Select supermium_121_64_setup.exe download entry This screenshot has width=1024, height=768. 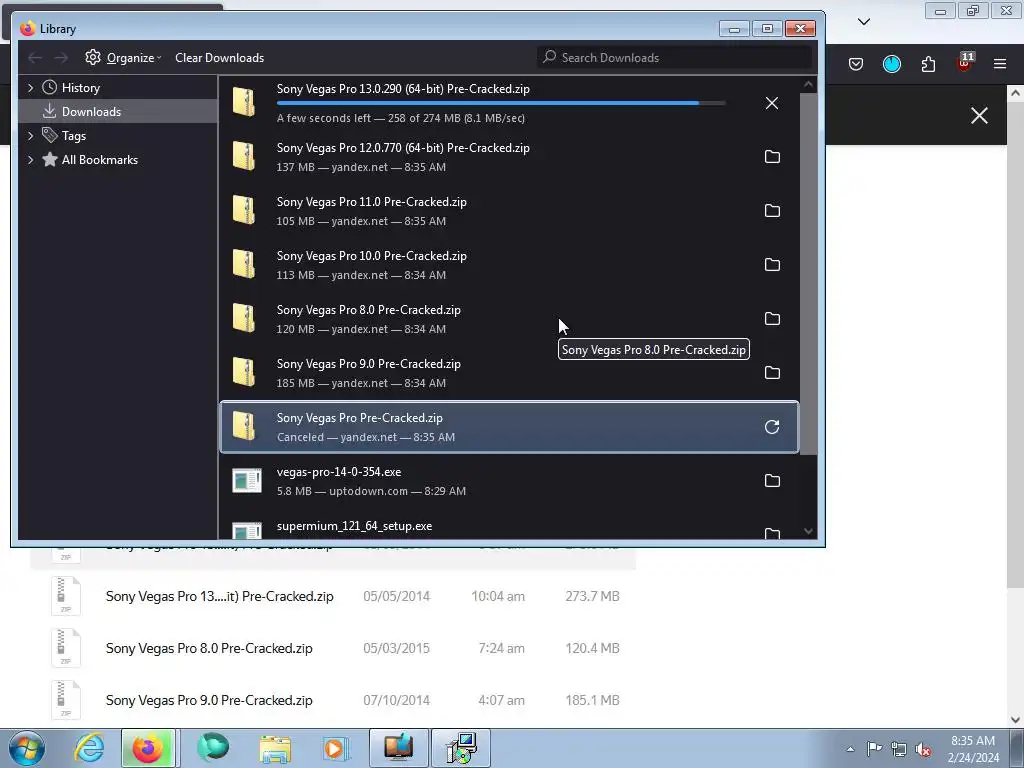click(x=509, y=528)
